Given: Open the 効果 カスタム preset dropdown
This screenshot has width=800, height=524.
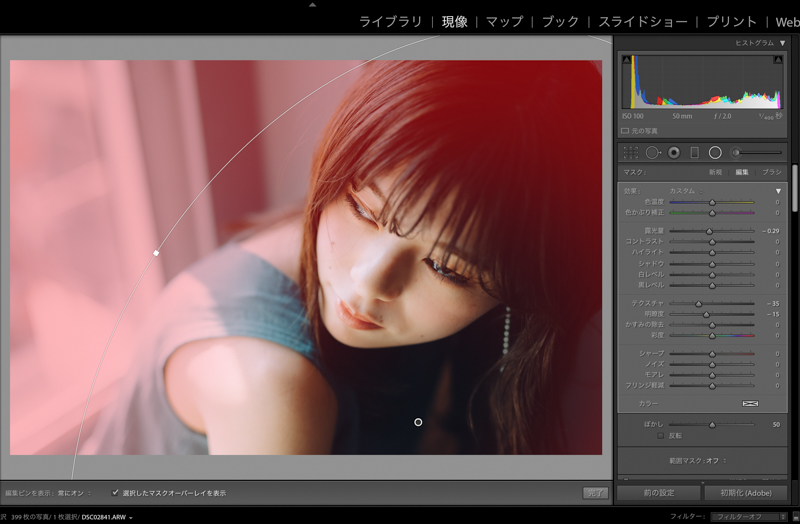Looking at the screenshot, I should click(686, 191).
